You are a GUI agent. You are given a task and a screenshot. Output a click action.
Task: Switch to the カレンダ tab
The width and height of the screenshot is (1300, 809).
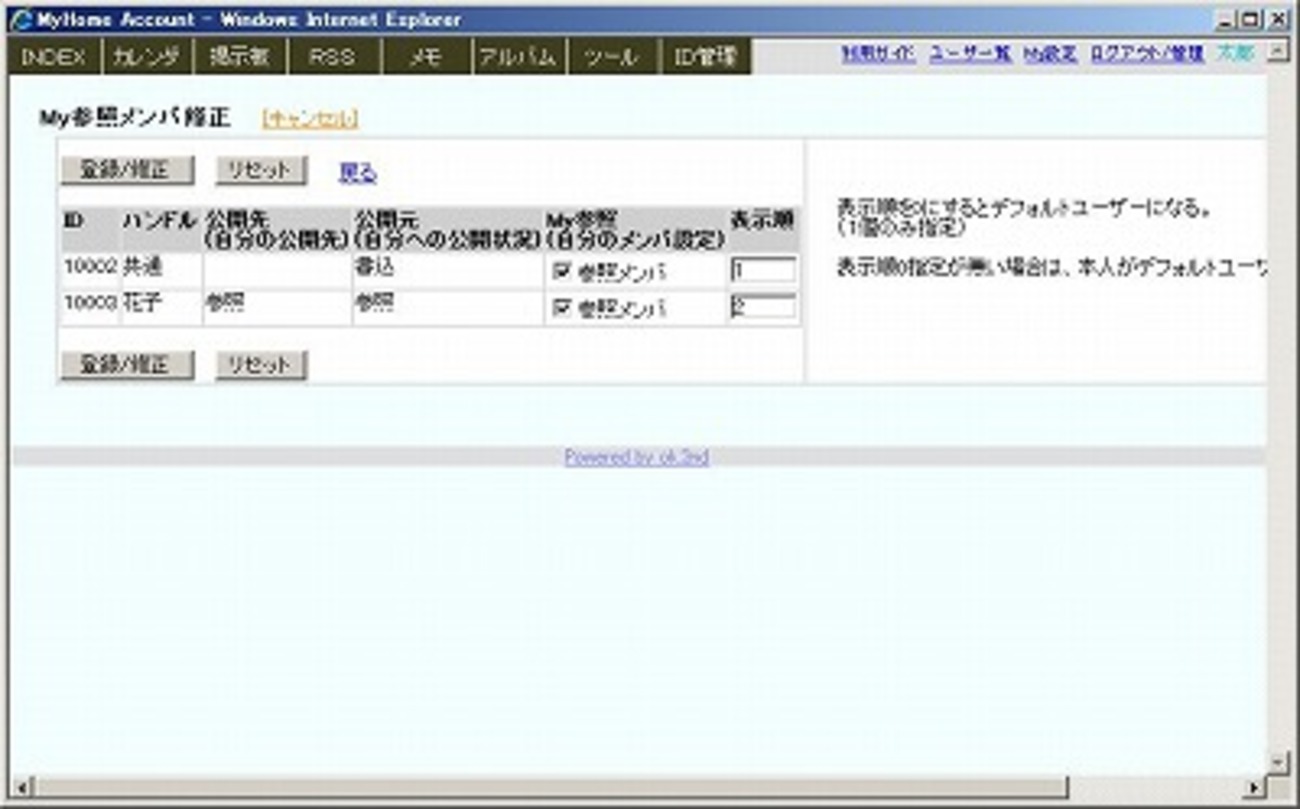tap(146, 57)
